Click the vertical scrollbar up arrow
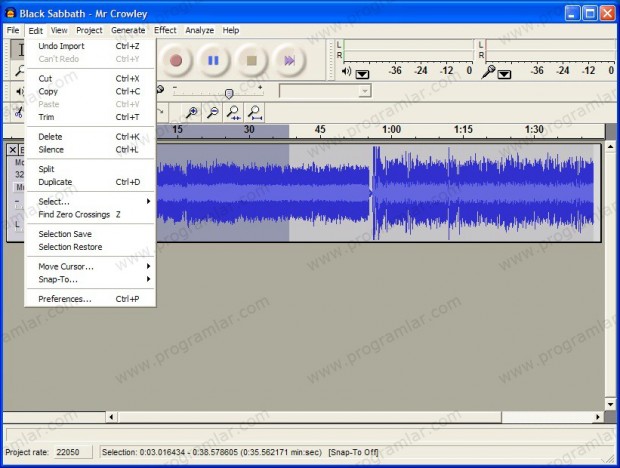 (x=611, y=147)
